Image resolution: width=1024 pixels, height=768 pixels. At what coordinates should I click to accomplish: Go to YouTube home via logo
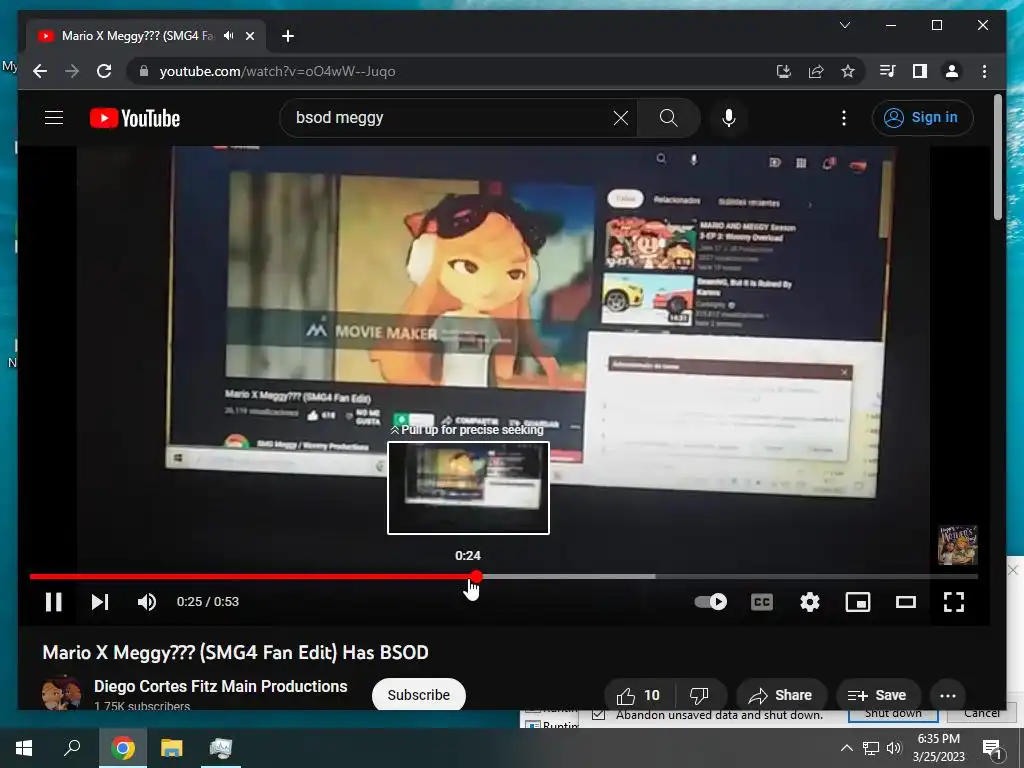pos(135,118)
